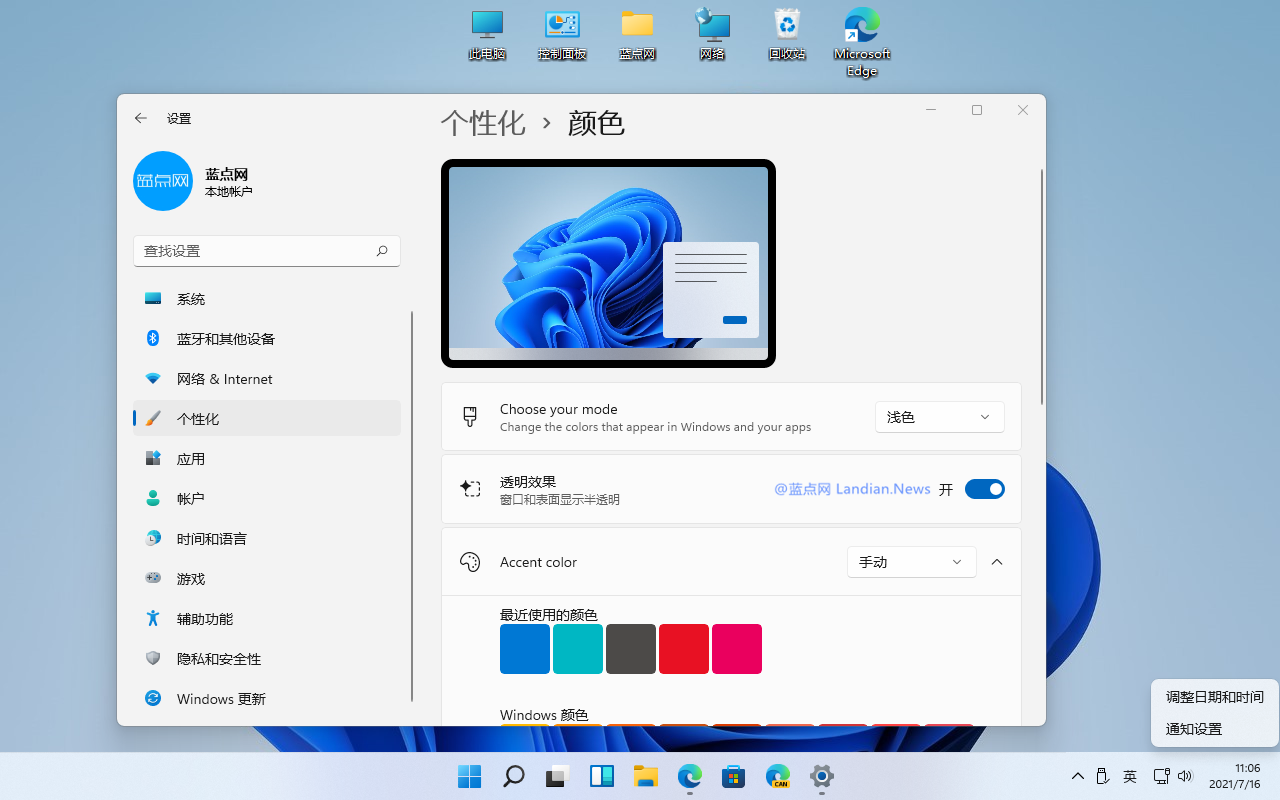Go to 个性化 breadcrumb link
1280x800 pixels.
(483, 123)
